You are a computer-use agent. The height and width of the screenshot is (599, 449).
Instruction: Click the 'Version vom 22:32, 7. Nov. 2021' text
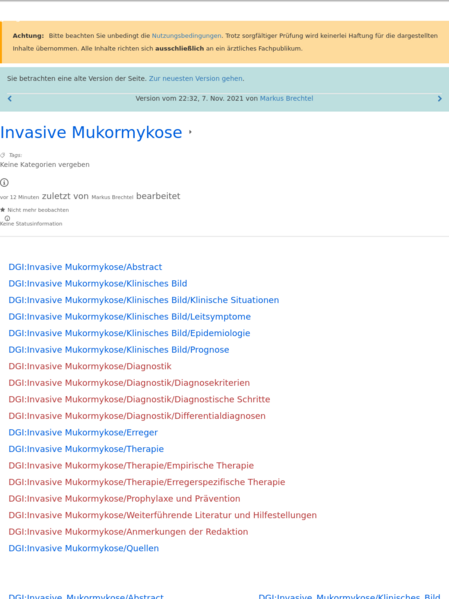pos(189,98)
